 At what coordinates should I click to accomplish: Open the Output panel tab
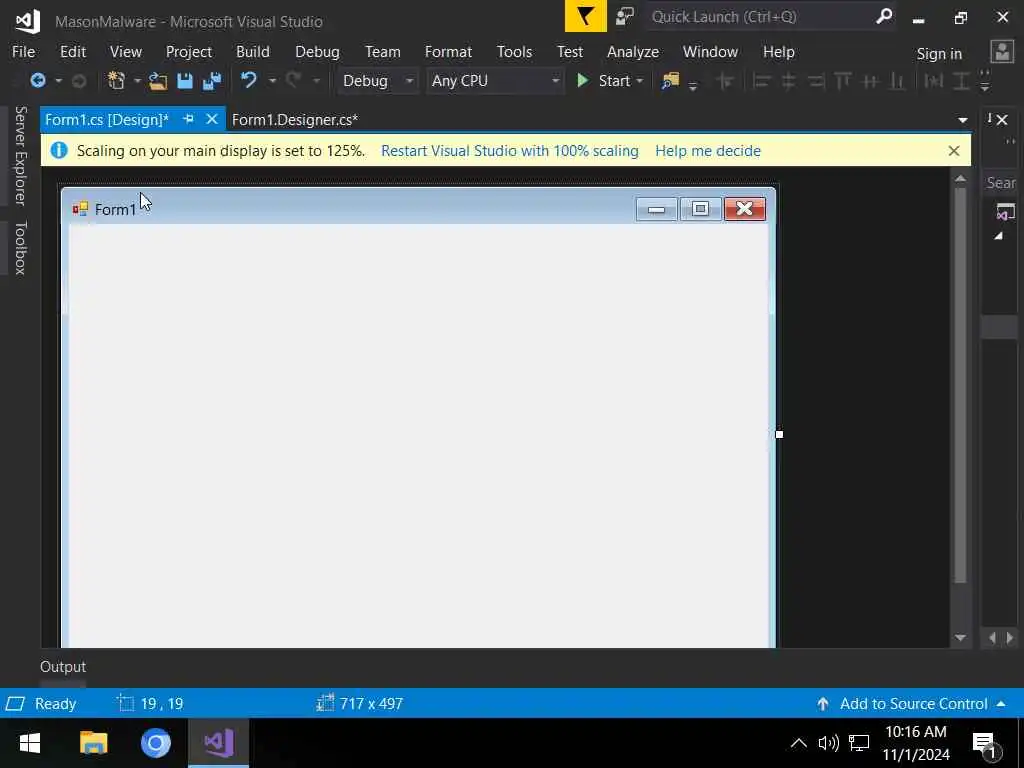(x=63, y=667)
